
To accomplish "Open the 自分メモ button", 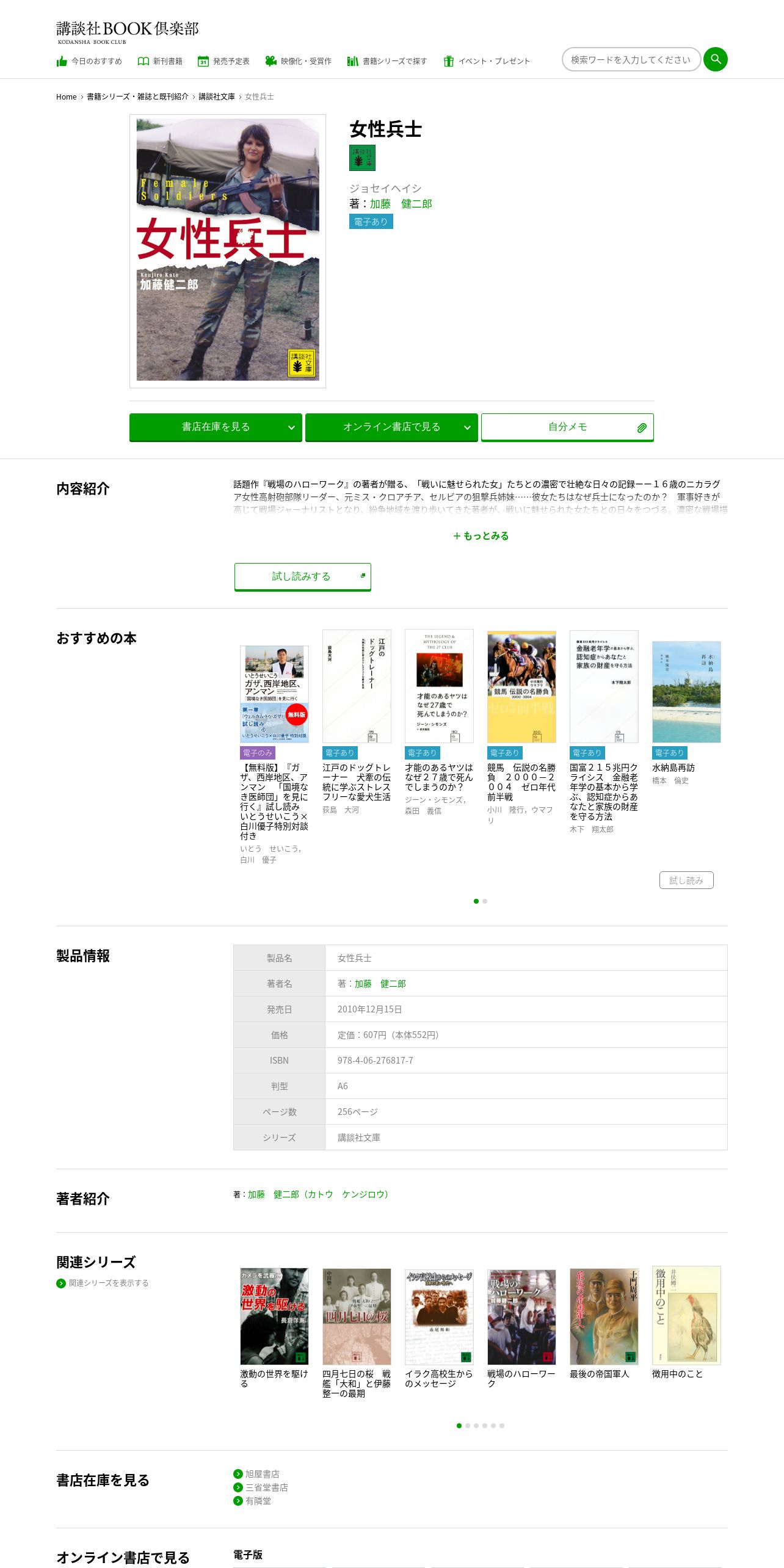I will (x=567, y=427).
